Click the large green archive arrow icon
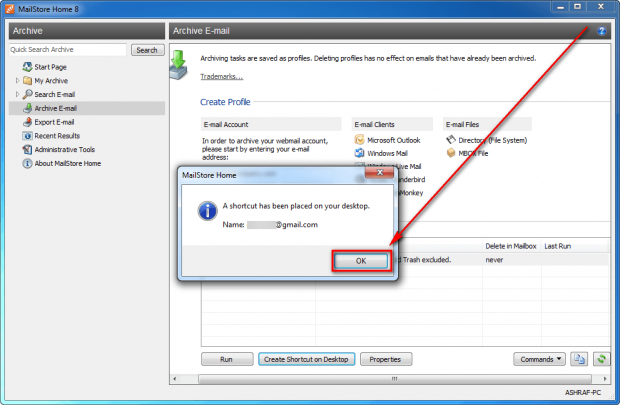The image size is (620, 405). point(179,64)
